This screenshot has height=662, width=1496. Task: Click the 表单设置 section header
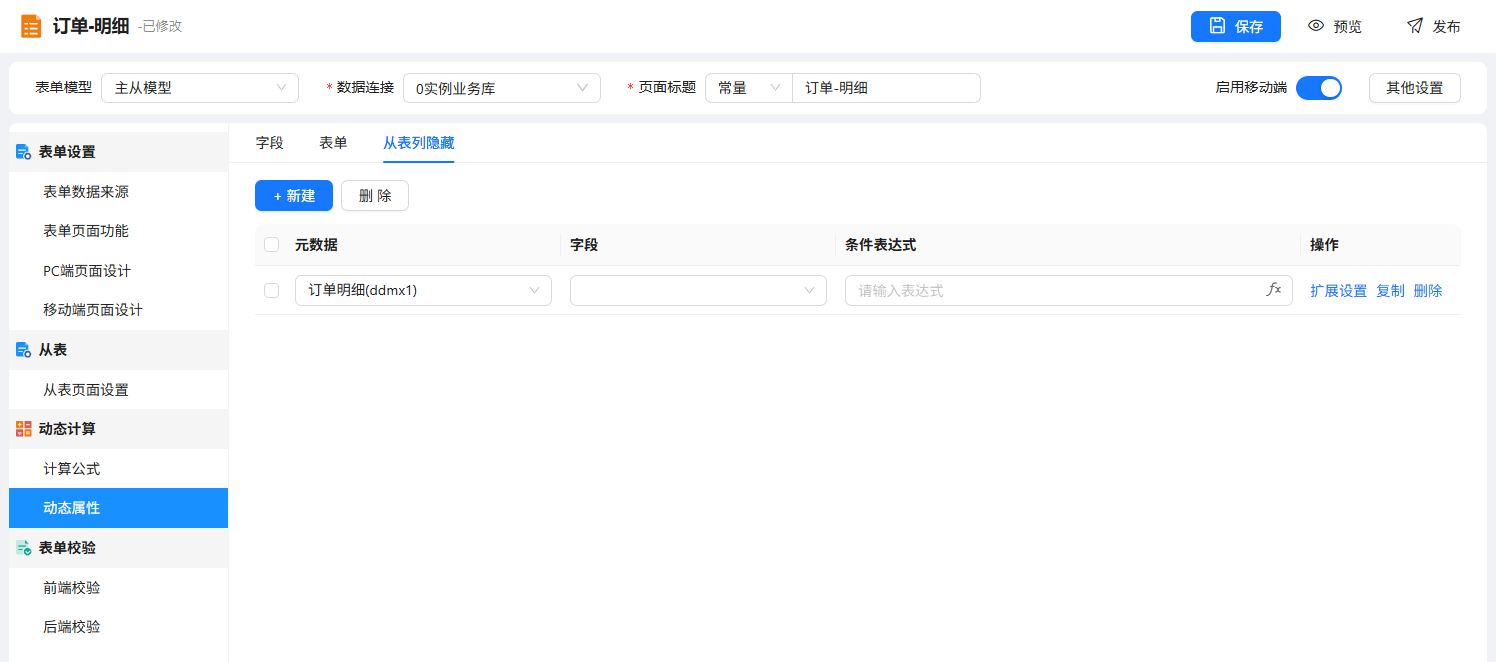(x=118, y=152)
